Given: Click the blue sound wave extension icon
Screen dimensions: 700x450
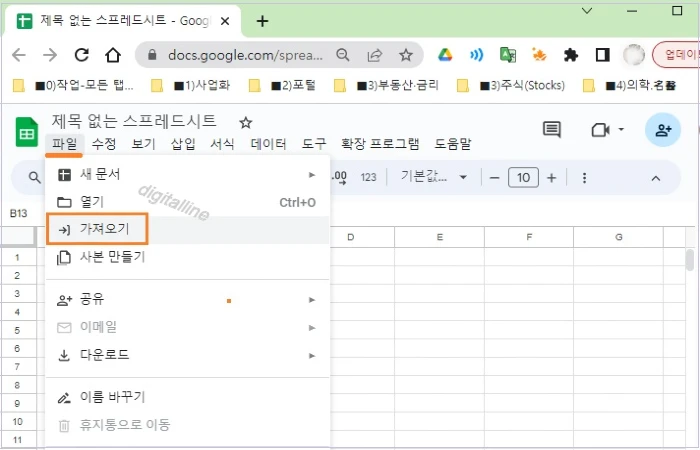Looking at the screenshot, I should pyautogui.click(x=476, y=55).
